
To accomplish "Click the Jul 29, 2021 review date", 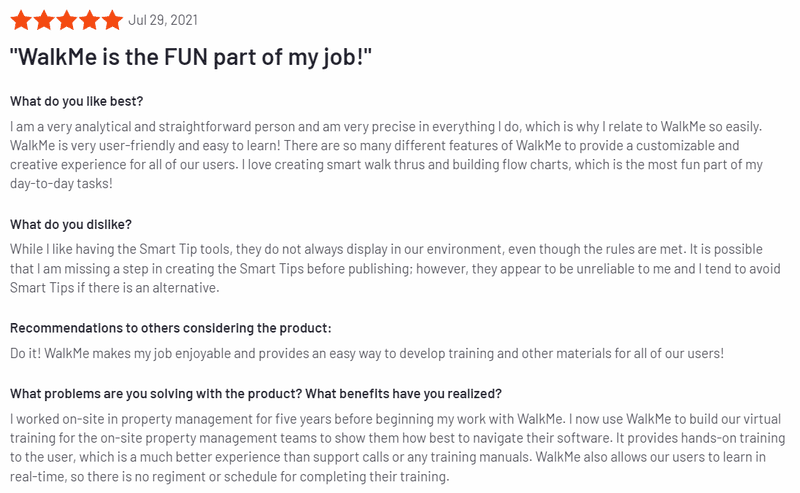I will [x=162, y=20].
